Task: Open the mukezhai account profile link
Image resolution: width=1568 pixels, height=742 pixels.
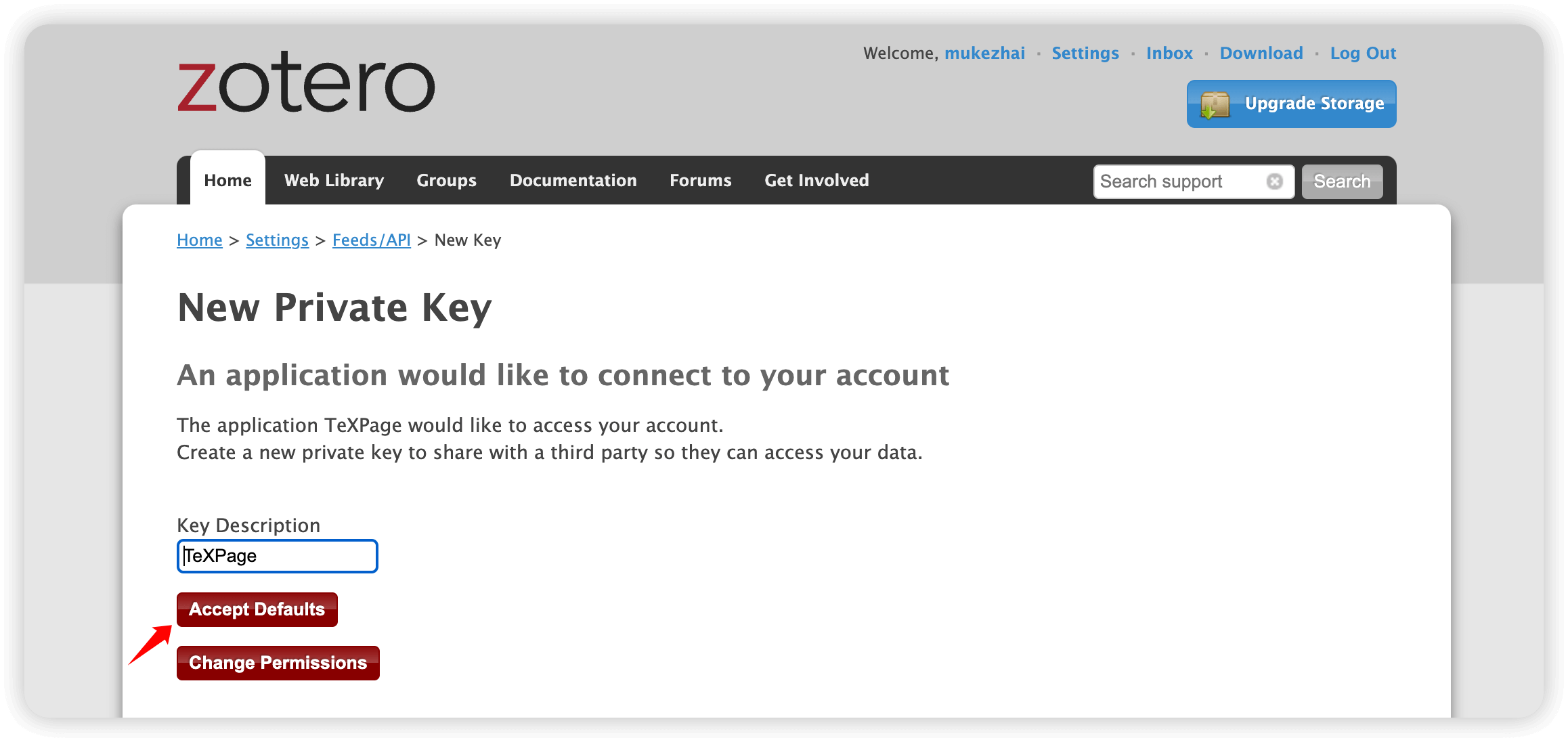Action: [984, 53]
